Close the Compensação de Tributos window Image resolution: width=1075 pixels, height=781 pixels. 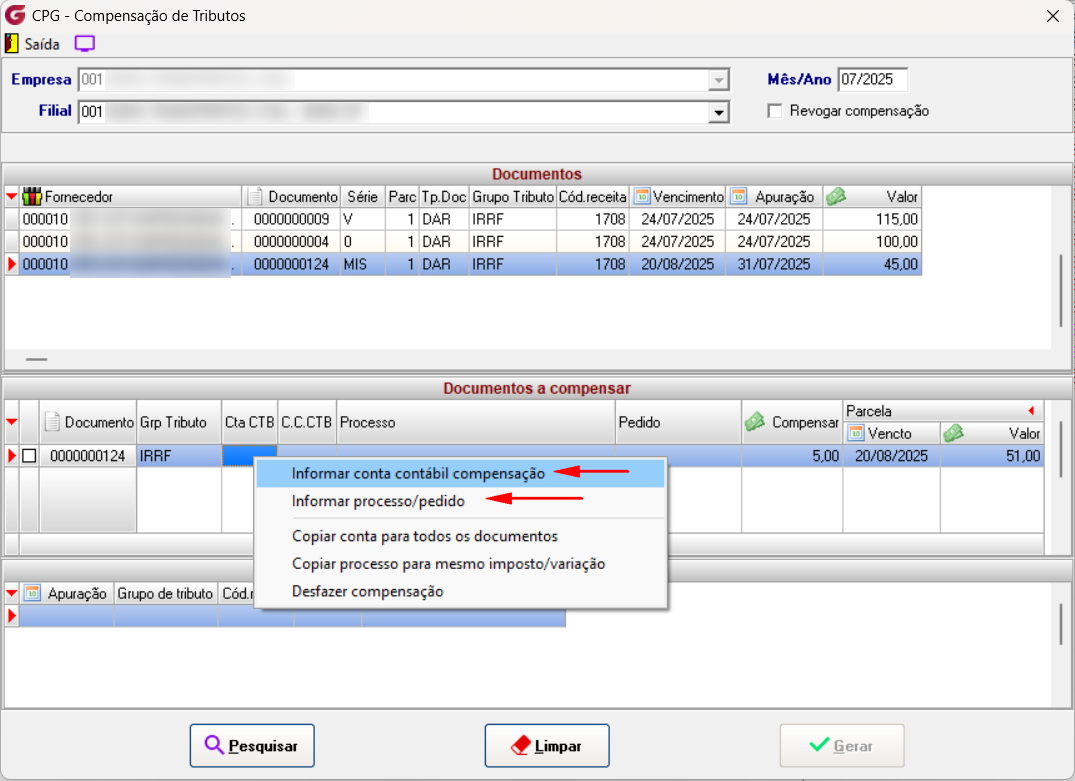coord(1053,16)
